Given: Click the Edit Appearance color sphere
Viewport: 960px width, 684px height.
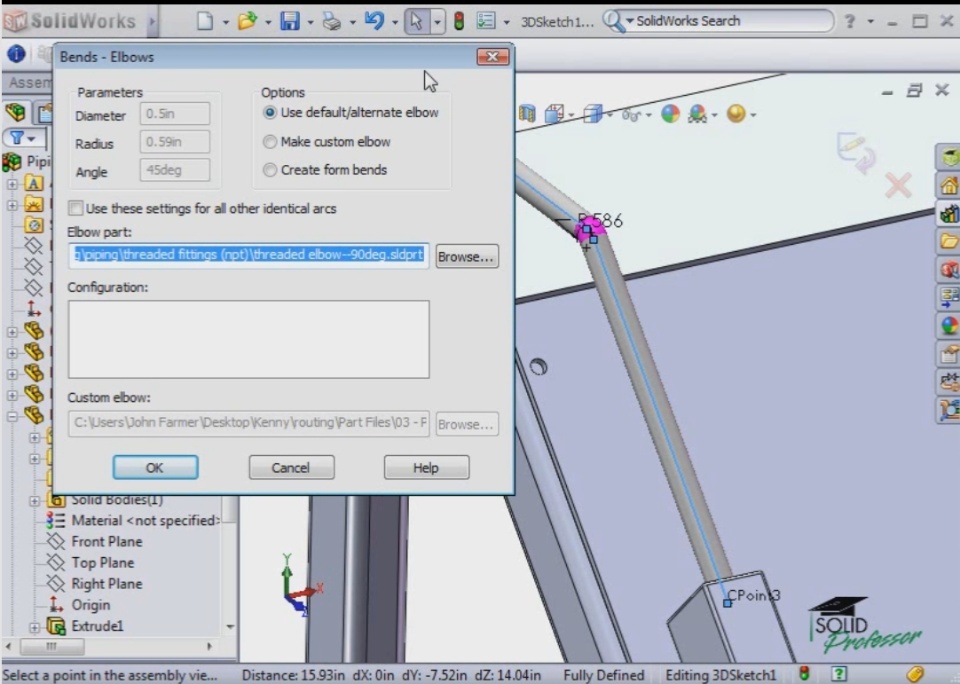Looking at the screenshot, I should [670, 113].
